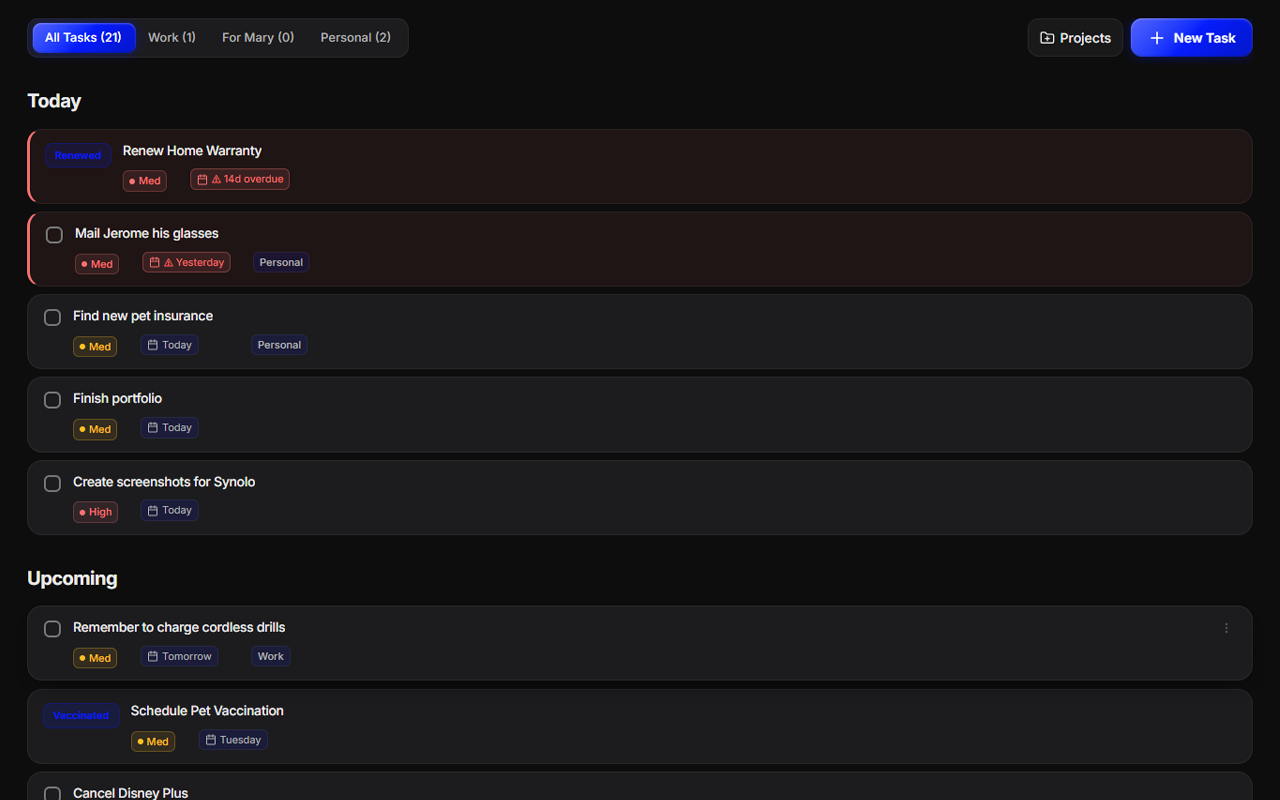Switch to the For Mary (0) tab
1280x800 pixels.
[258, 38]
